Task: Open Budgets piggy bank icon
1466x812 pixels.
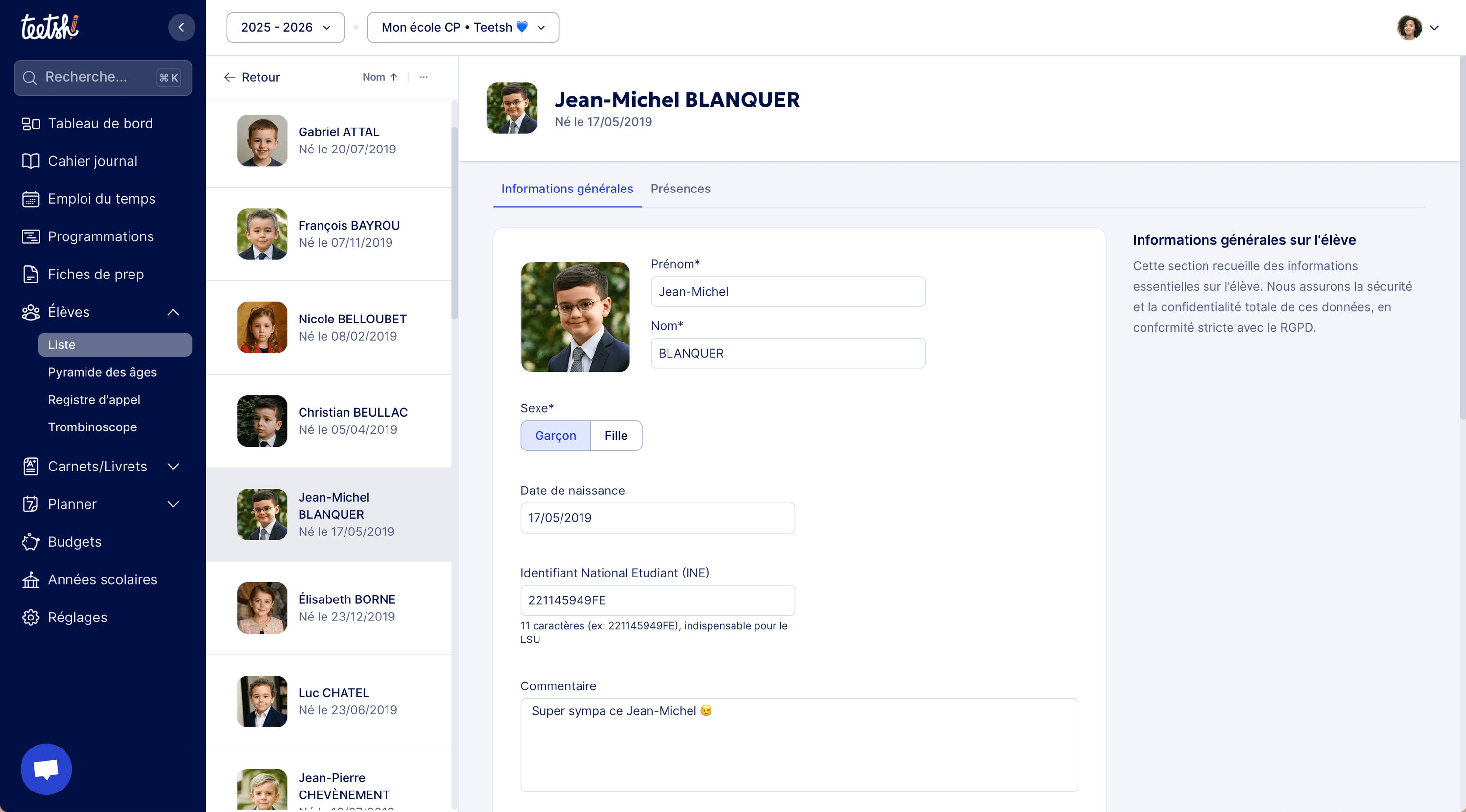Action: click(31, 542)
